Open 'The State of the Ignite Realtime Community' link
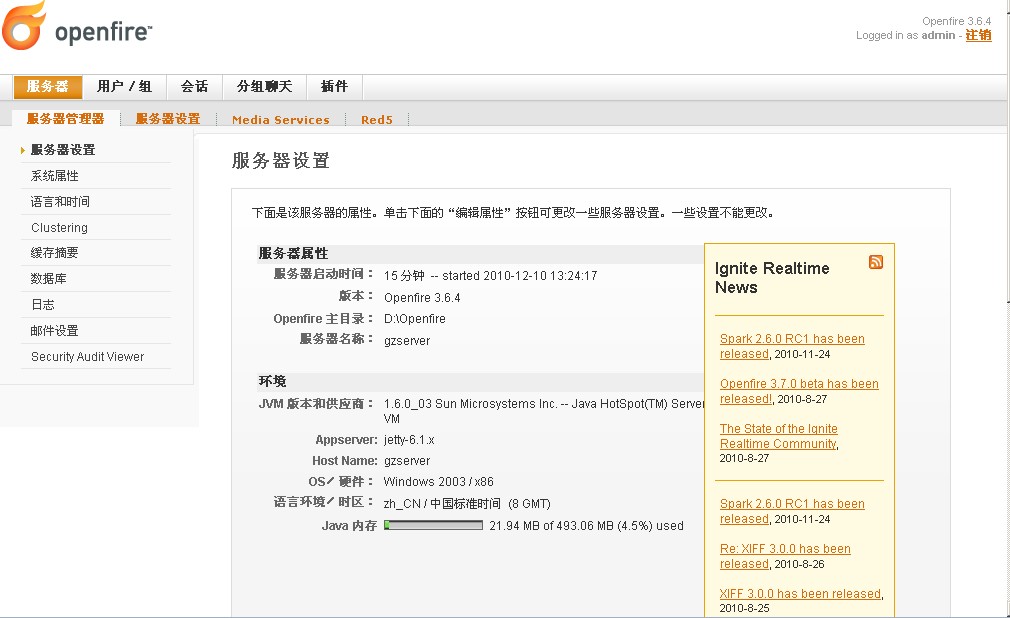 [779, 436]
